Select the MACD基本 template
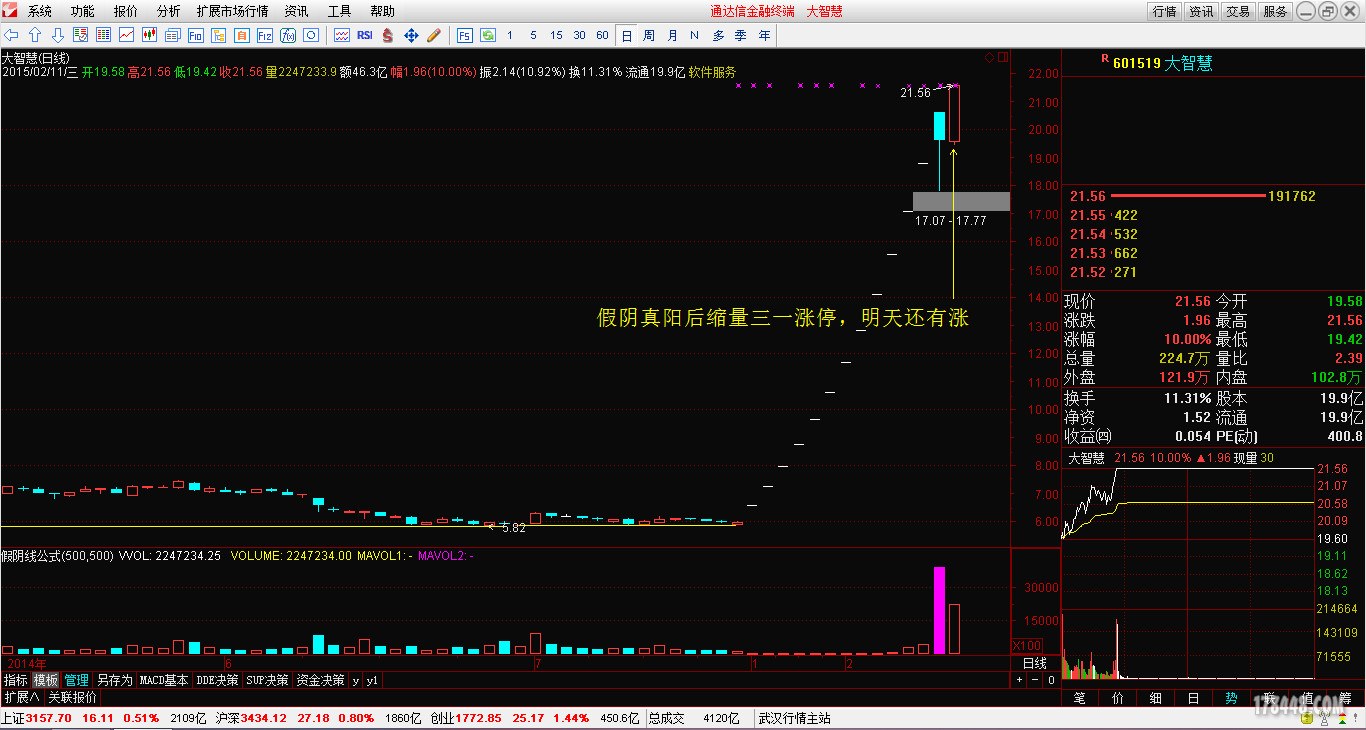Image resolution: width=1366 pixels, height=730 pixels. pos(163,680)
